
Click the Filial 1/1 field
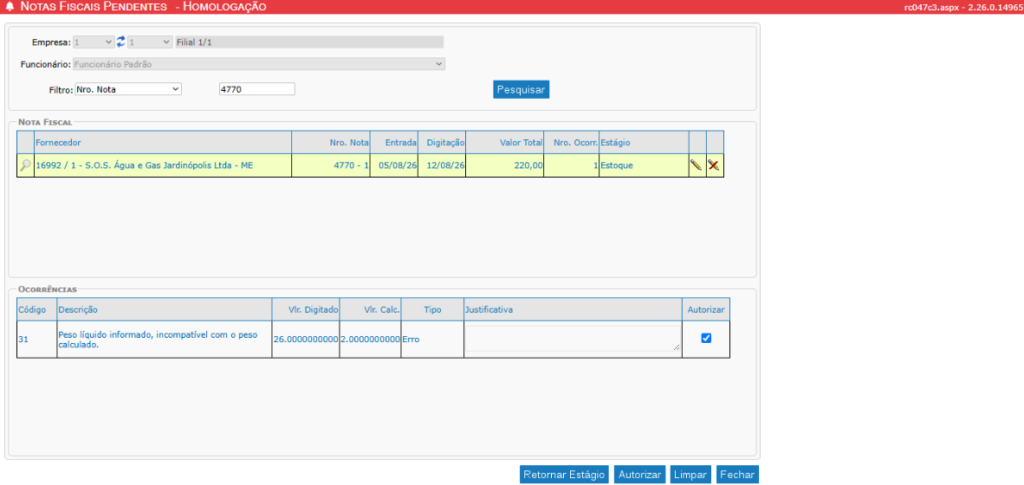(x=310, y=42)
